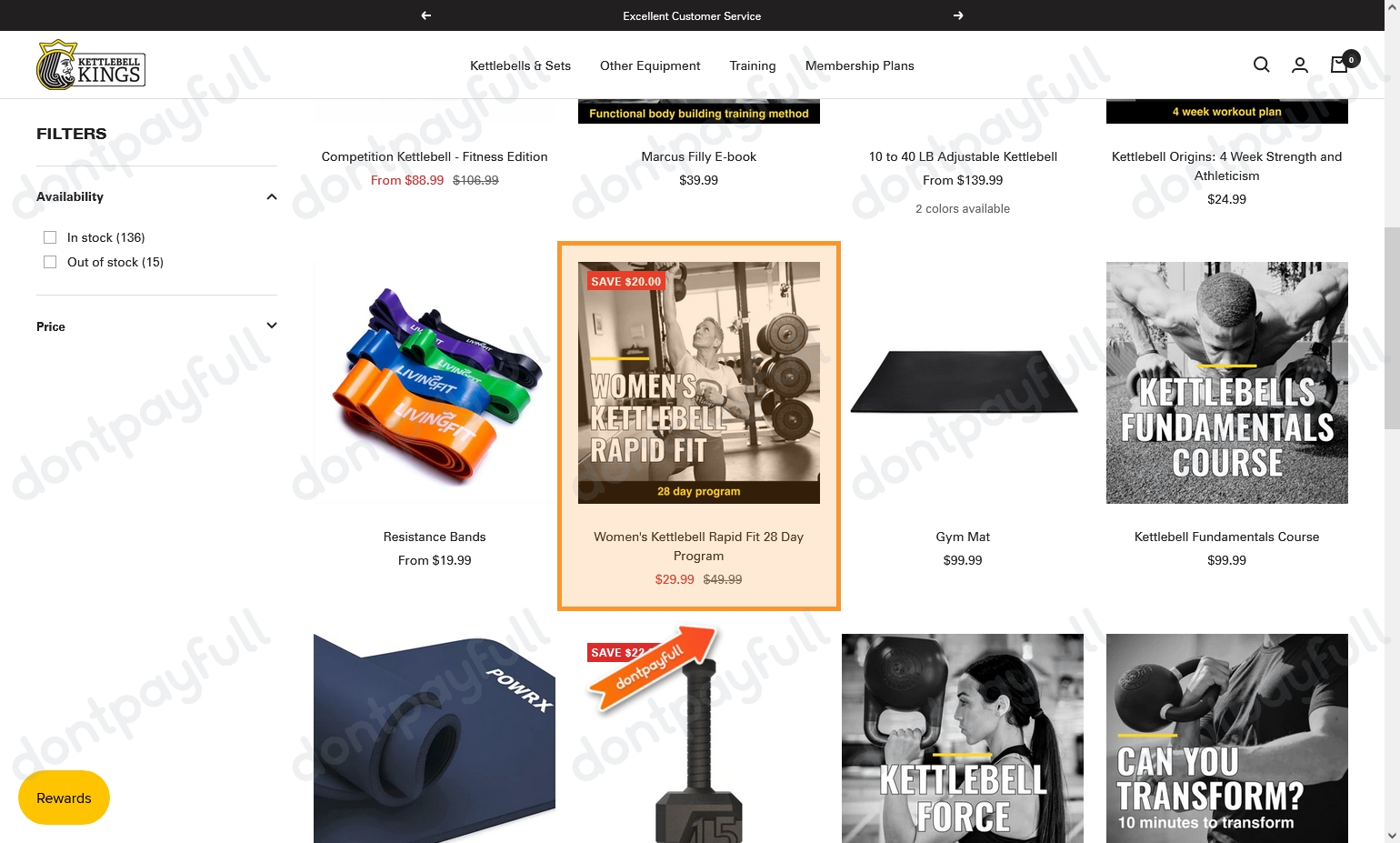
Task: Open the Resistance Bands product image
Action: click(435, 383)
